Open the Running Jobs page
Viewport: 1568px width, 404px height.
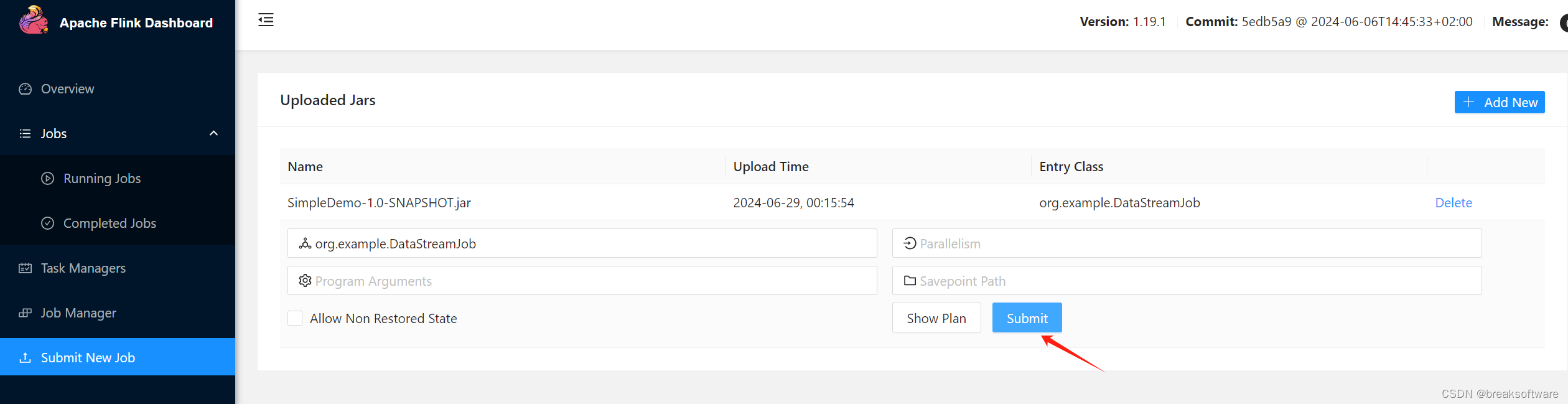102,179
